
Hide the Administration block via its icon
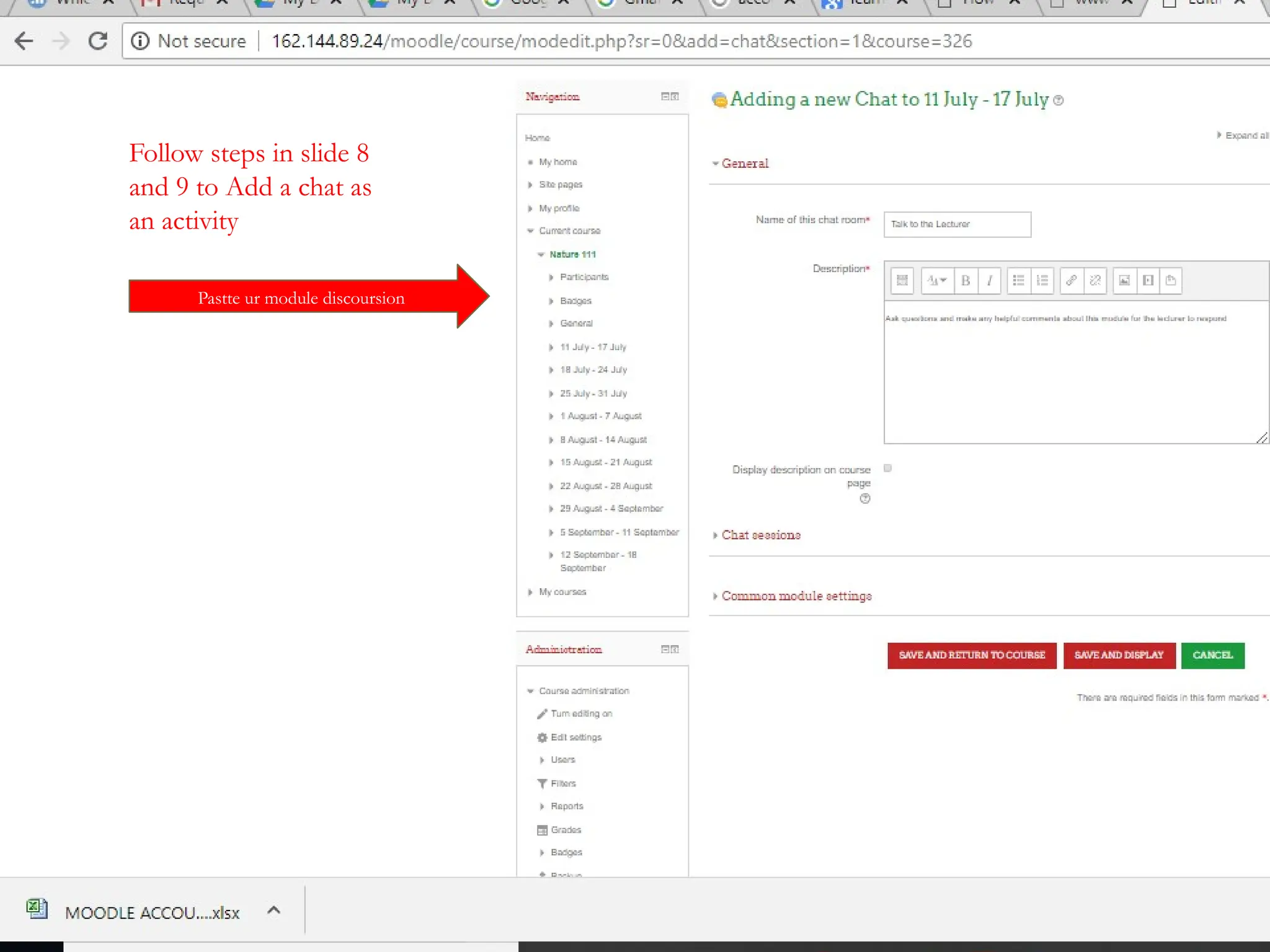[665, 649]
